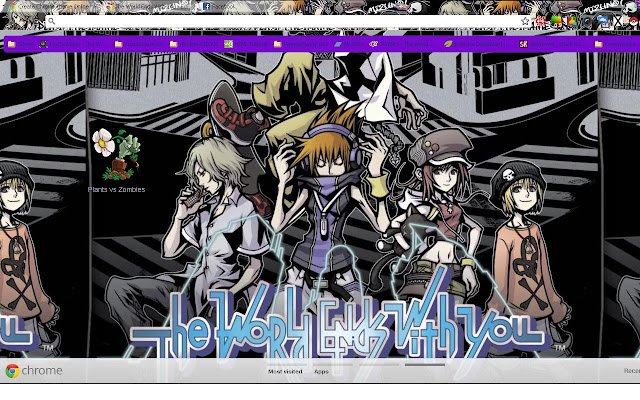The width and height of the screenshot is (640, 400).
Task: Open the pink swirl icon bookmark
Action: (x=400, y=44)
